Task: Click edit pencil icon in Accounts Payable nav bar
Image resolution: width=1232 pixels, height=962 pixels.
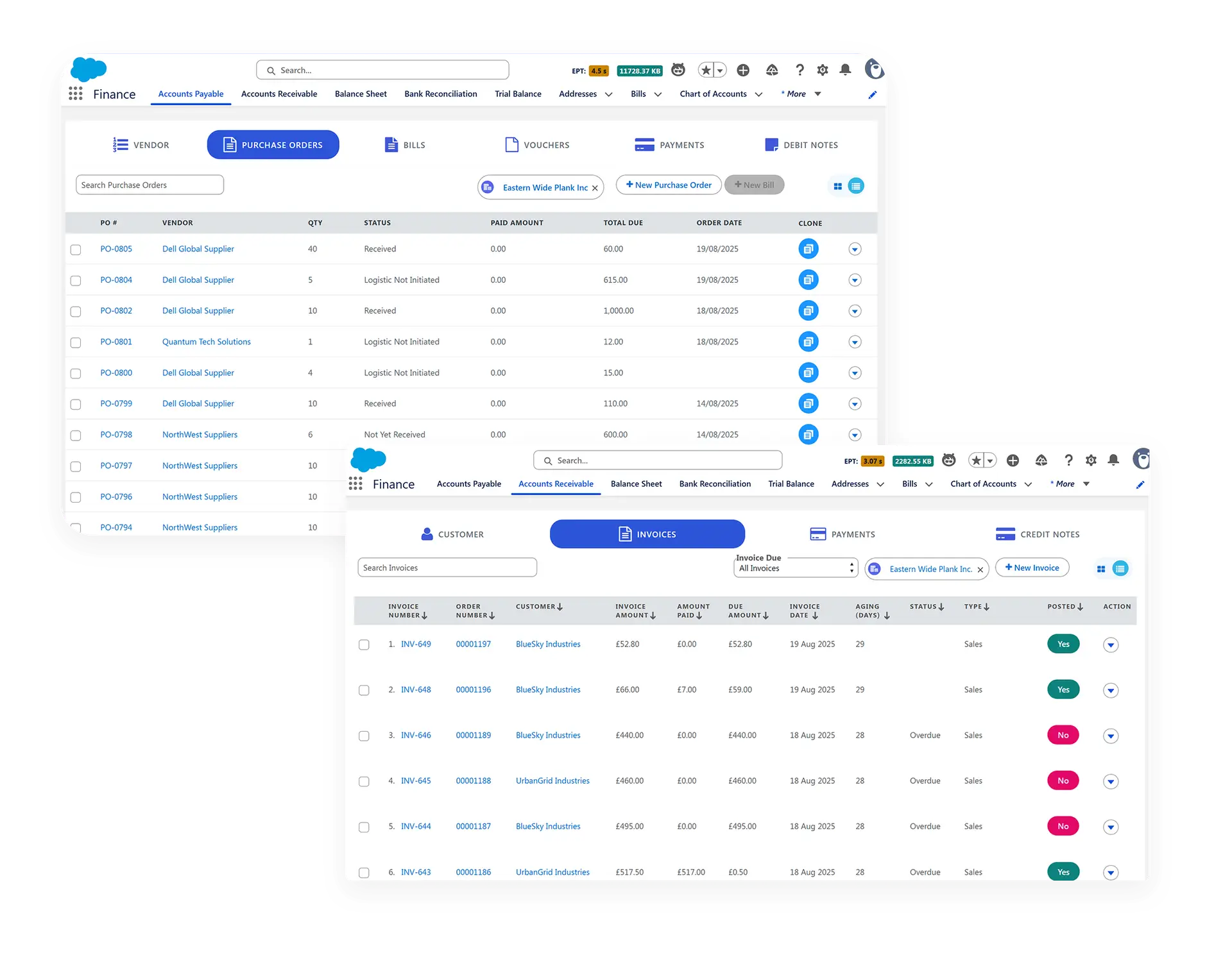Action: (x=872, y=95)
